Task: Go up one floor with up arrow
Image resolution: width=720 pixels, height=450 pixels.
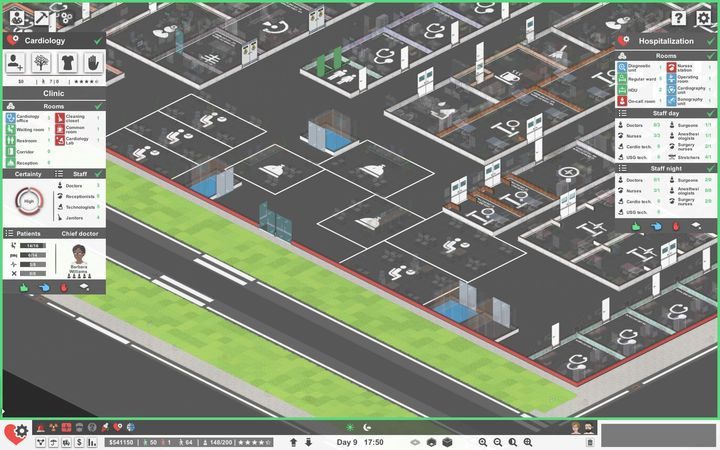Action: [x=293, y=442]
